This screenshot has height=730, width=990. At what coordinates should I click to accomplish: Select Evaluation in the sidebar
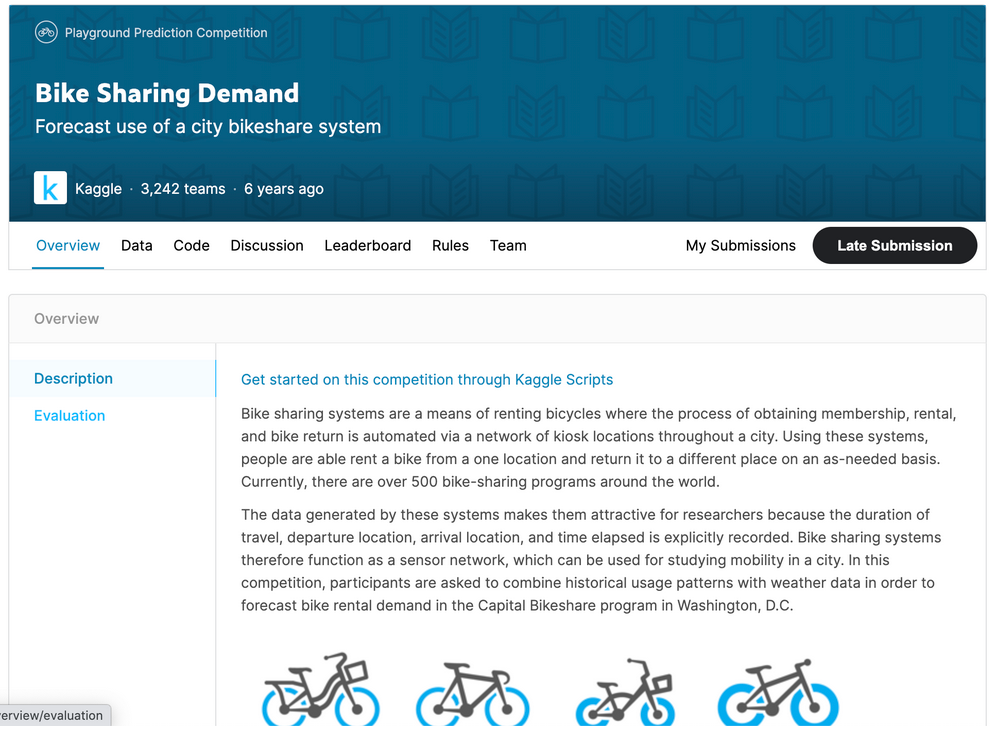(69, 415)
